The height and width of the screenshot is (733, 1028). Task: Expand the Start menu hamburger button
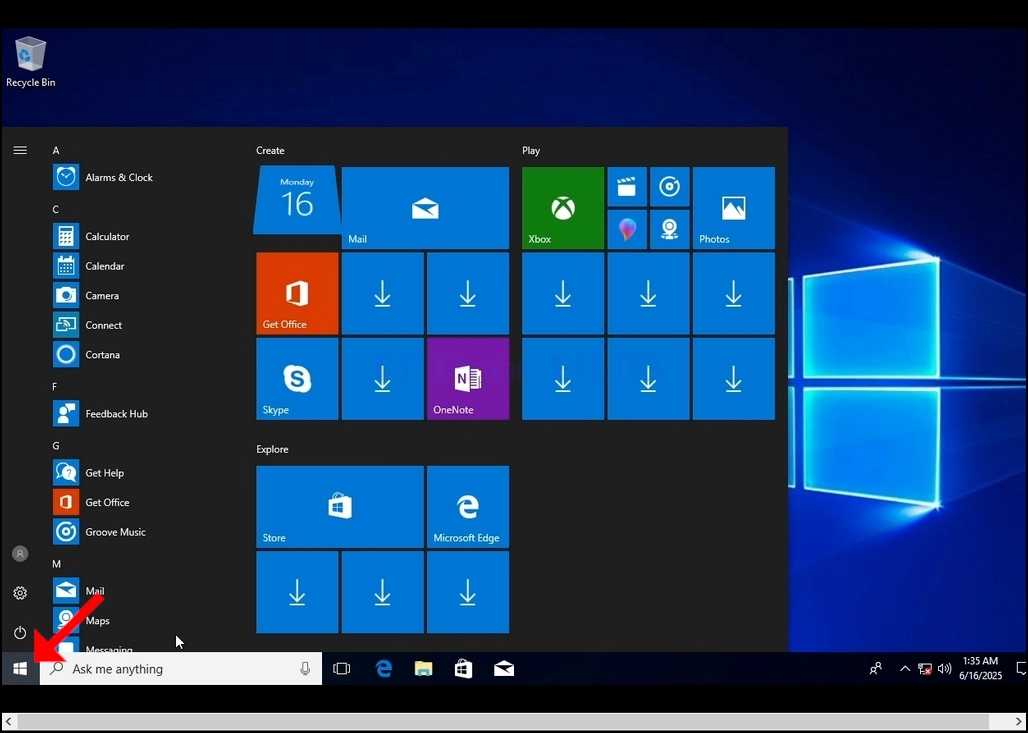click(x=20, y=150)
